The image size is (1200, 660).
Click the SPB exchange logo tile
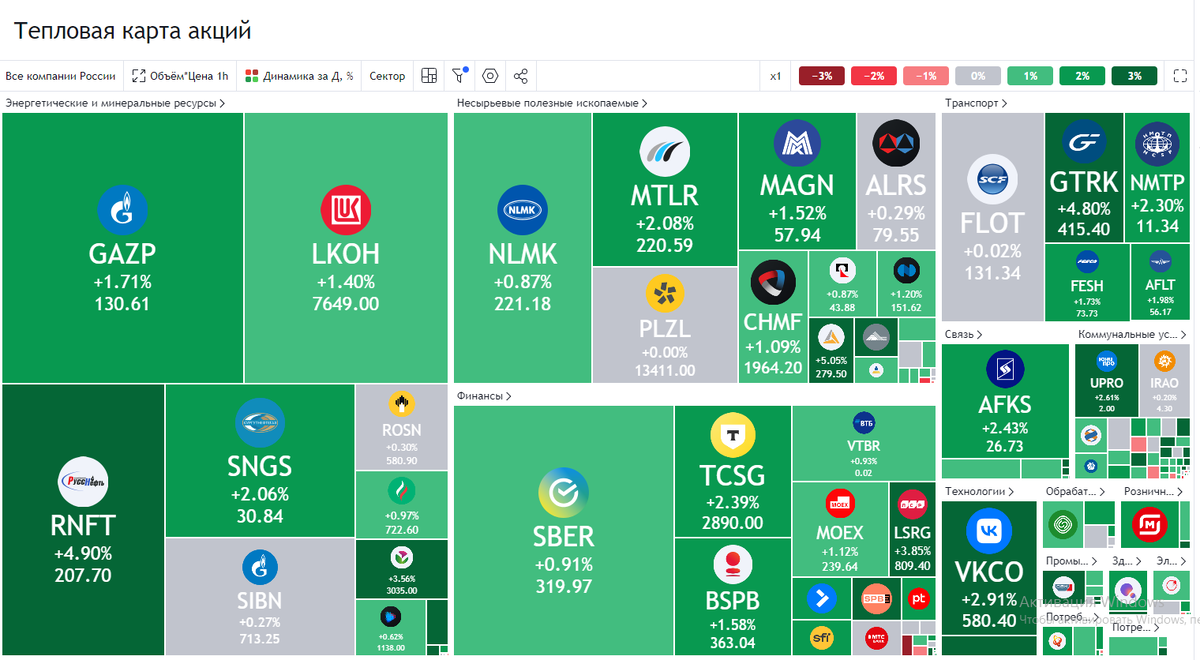click(x=876, y=598)
